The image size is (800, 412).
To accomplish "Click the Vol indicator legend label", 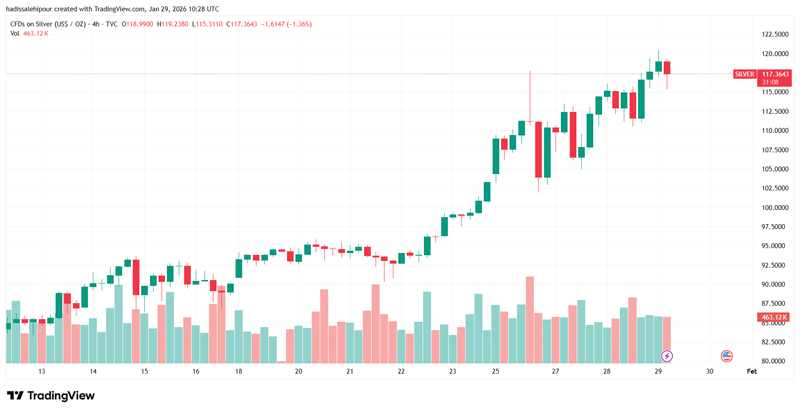I will 15,33.
